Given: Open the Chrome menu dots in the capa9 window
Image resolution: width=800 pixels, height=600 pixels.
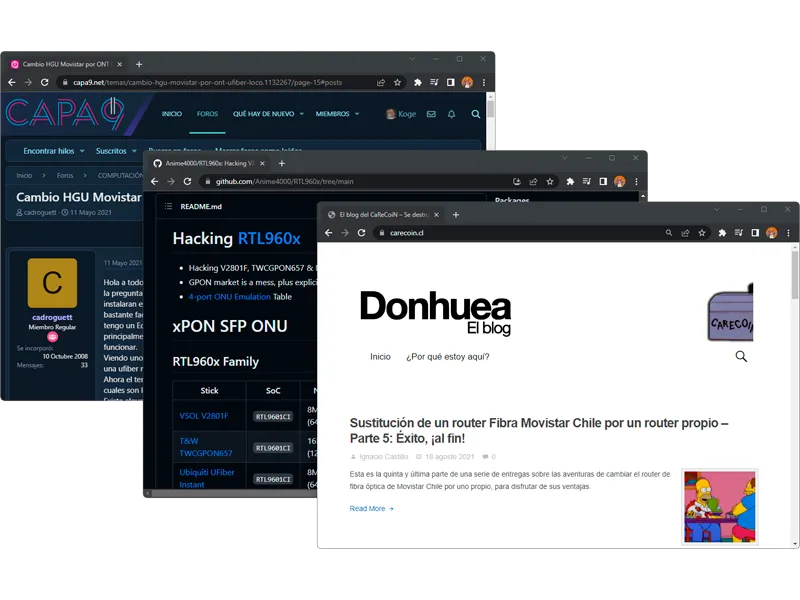Looking at the screenshot, I should [484, 82].
